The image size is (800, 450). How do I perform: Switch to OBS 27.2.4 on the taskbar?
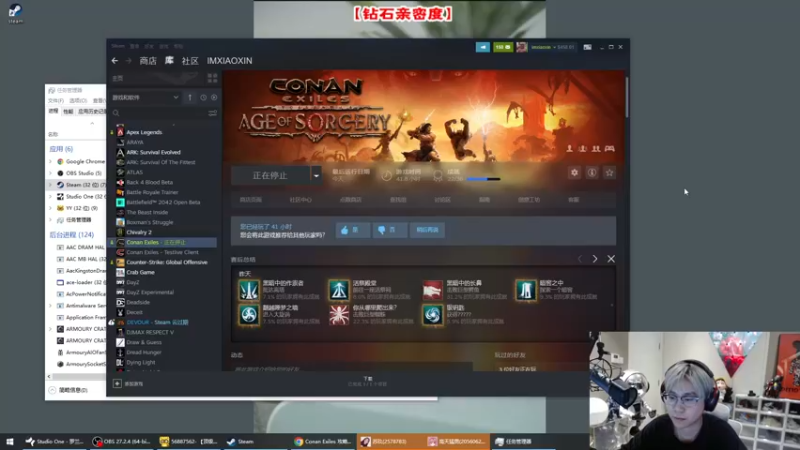(x=121, y=442)
